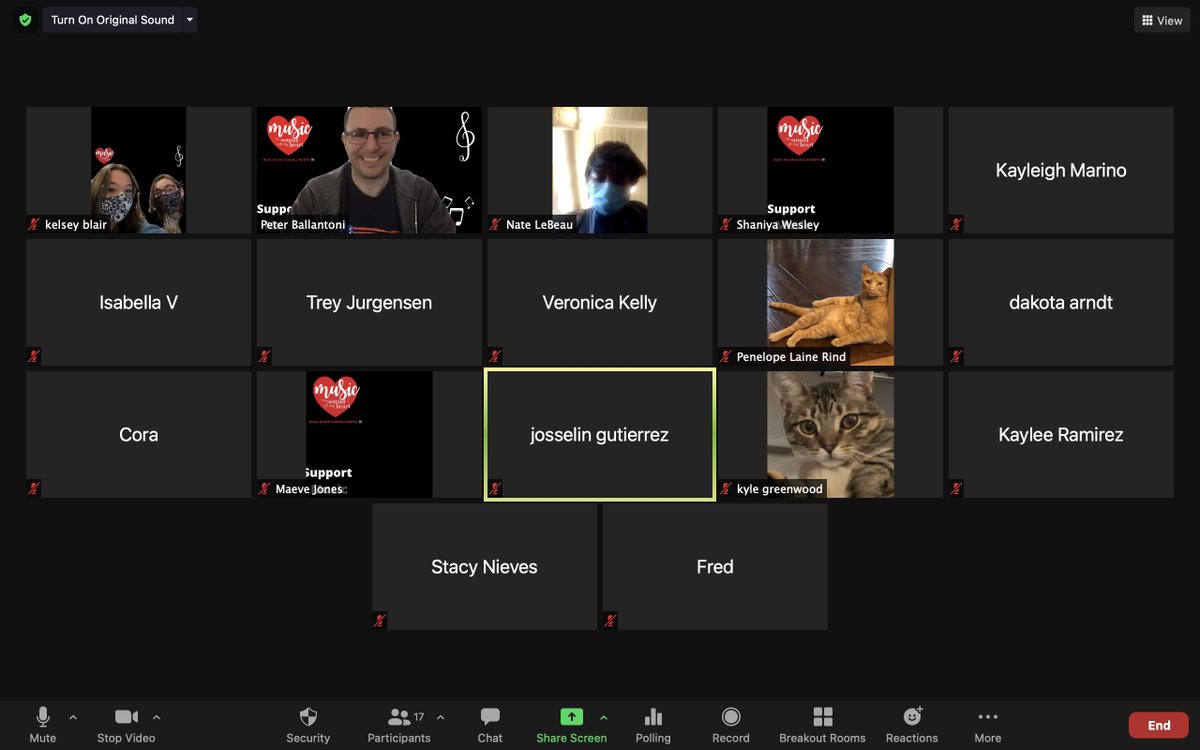
Task: Click muted mic icon on Cora tile
Action: (34, 488)
